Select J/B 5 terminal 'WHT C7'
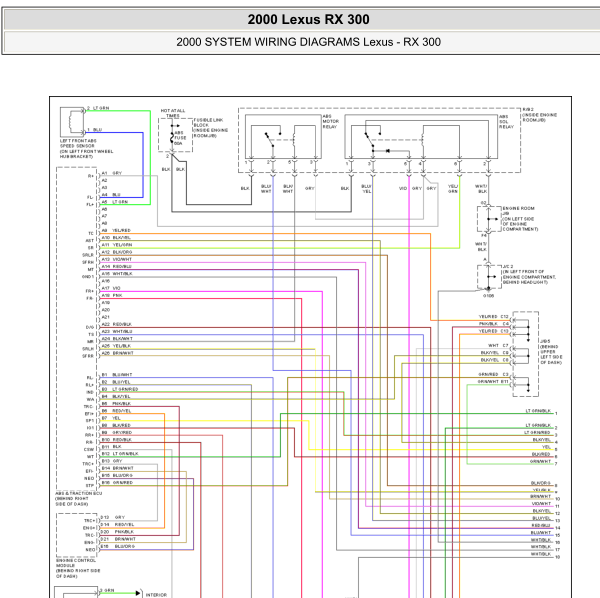Image resolution: width=600 pixels, height=598 pixels. [x=498, y=345]
